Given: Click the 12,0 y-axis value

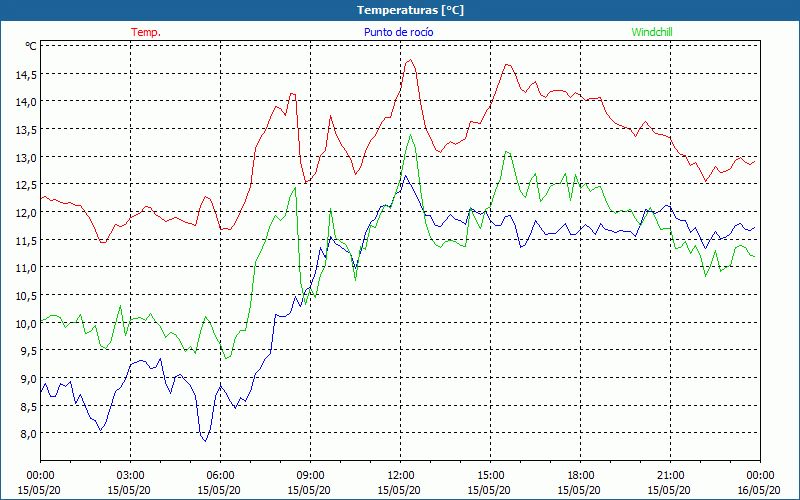Looking at the screenshot, I should click(26, 213).
